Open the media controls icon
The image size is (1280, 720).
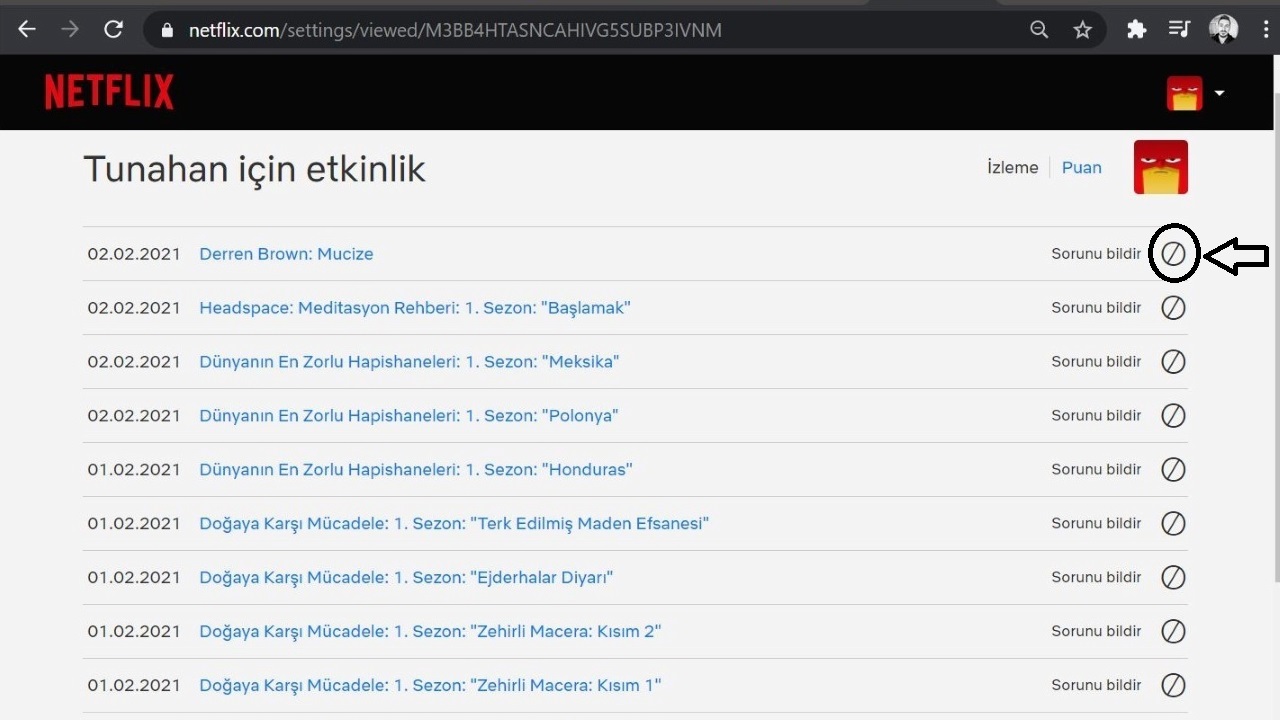point(1179,30)
